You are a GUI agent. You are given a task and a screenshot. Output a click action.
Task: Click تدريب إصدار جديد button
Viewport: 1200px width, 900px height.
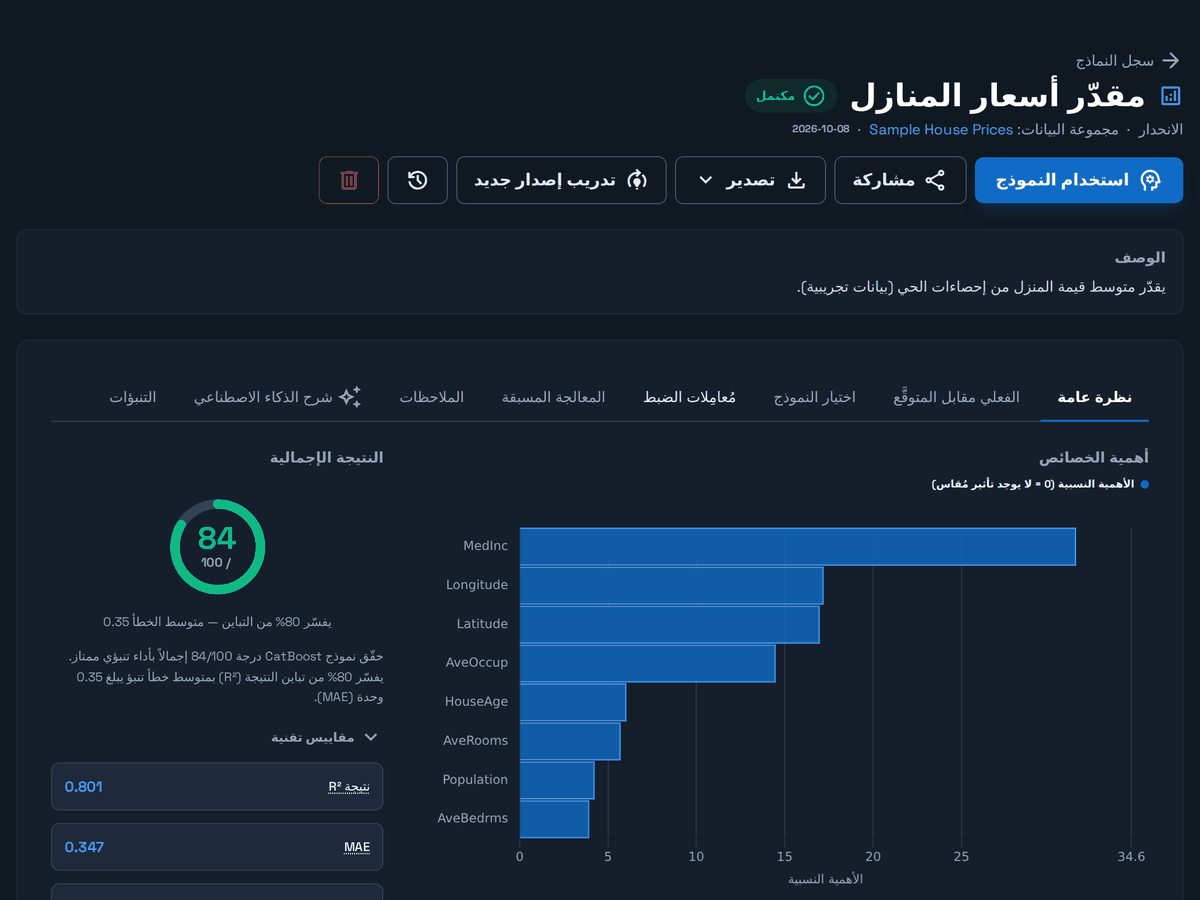(561, 180)
